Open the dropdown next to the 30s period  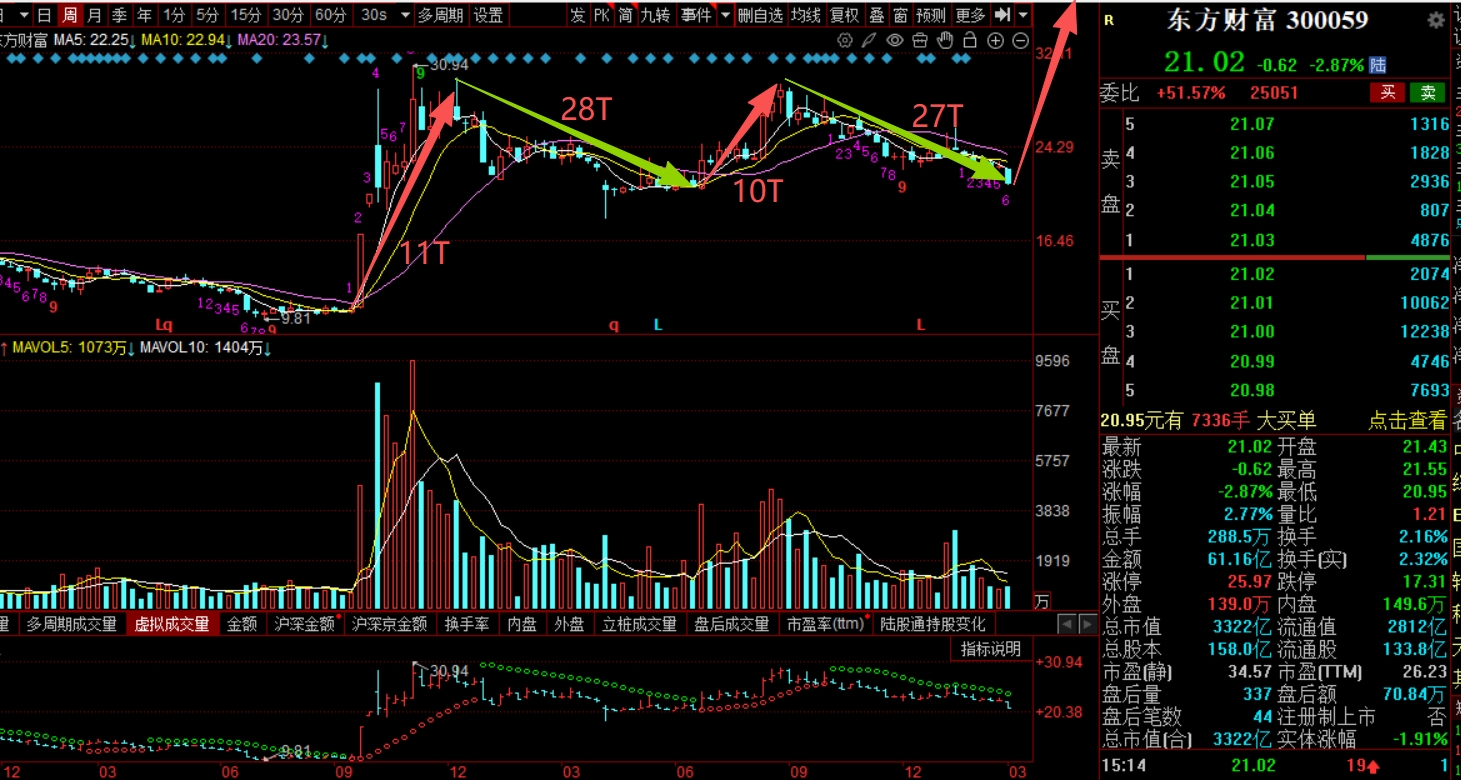[405, 15]
